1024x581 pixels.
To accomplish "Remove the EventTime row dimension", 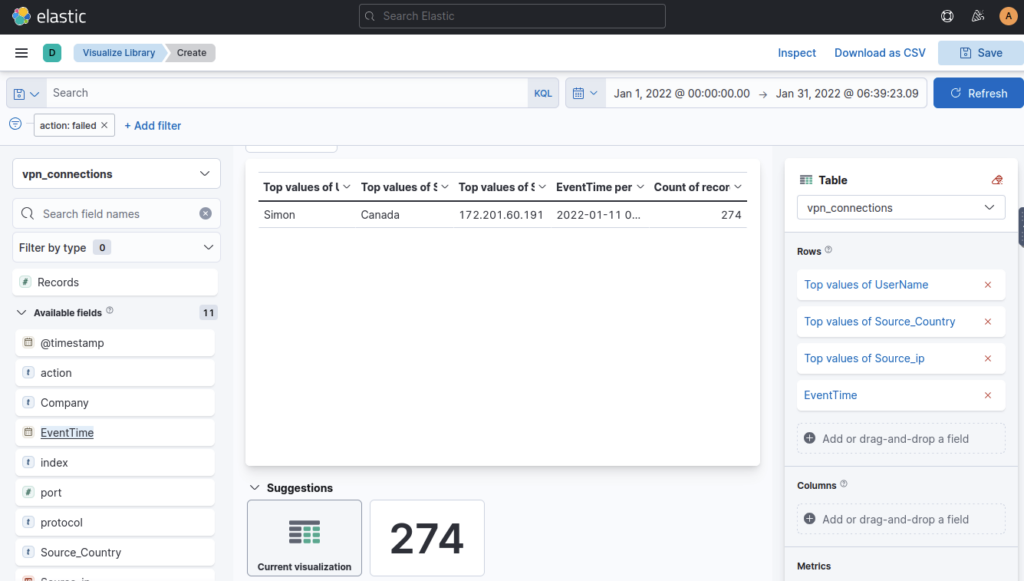I will tap(987, 395).
